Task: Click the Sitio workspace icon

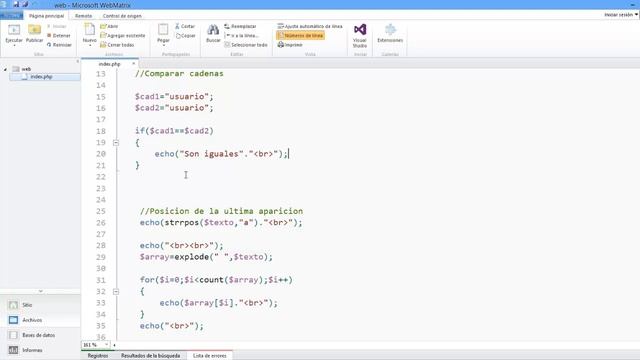Action: pos(13,305)
